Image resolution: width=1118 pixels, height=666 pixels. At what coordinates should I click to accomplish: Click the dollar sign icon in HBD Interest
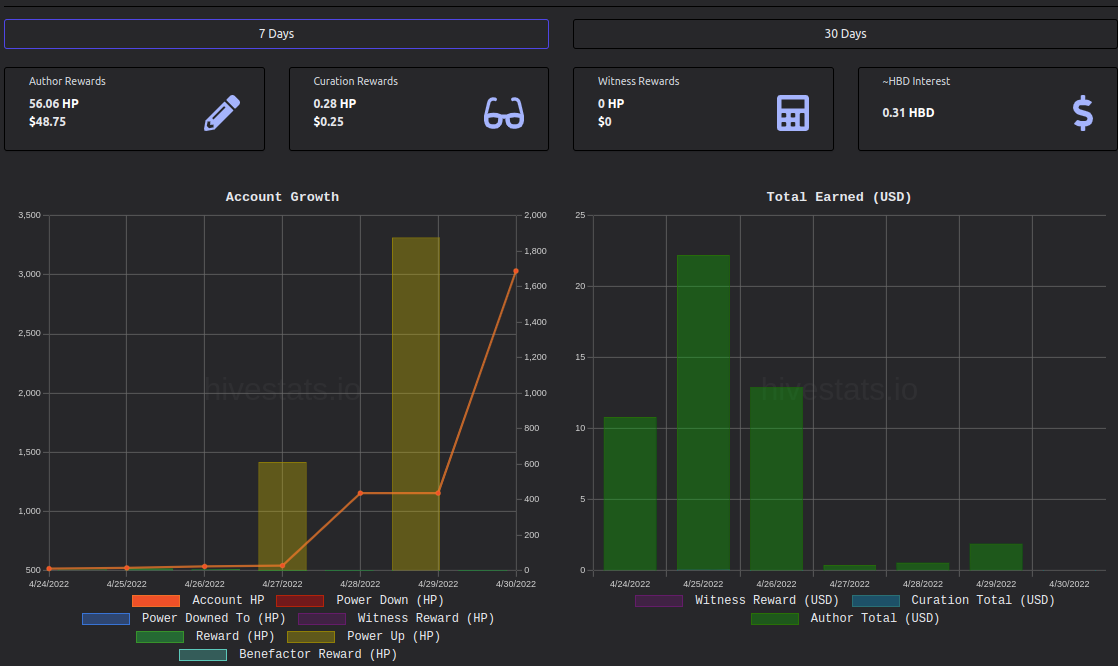click(x=1082, y=113)
